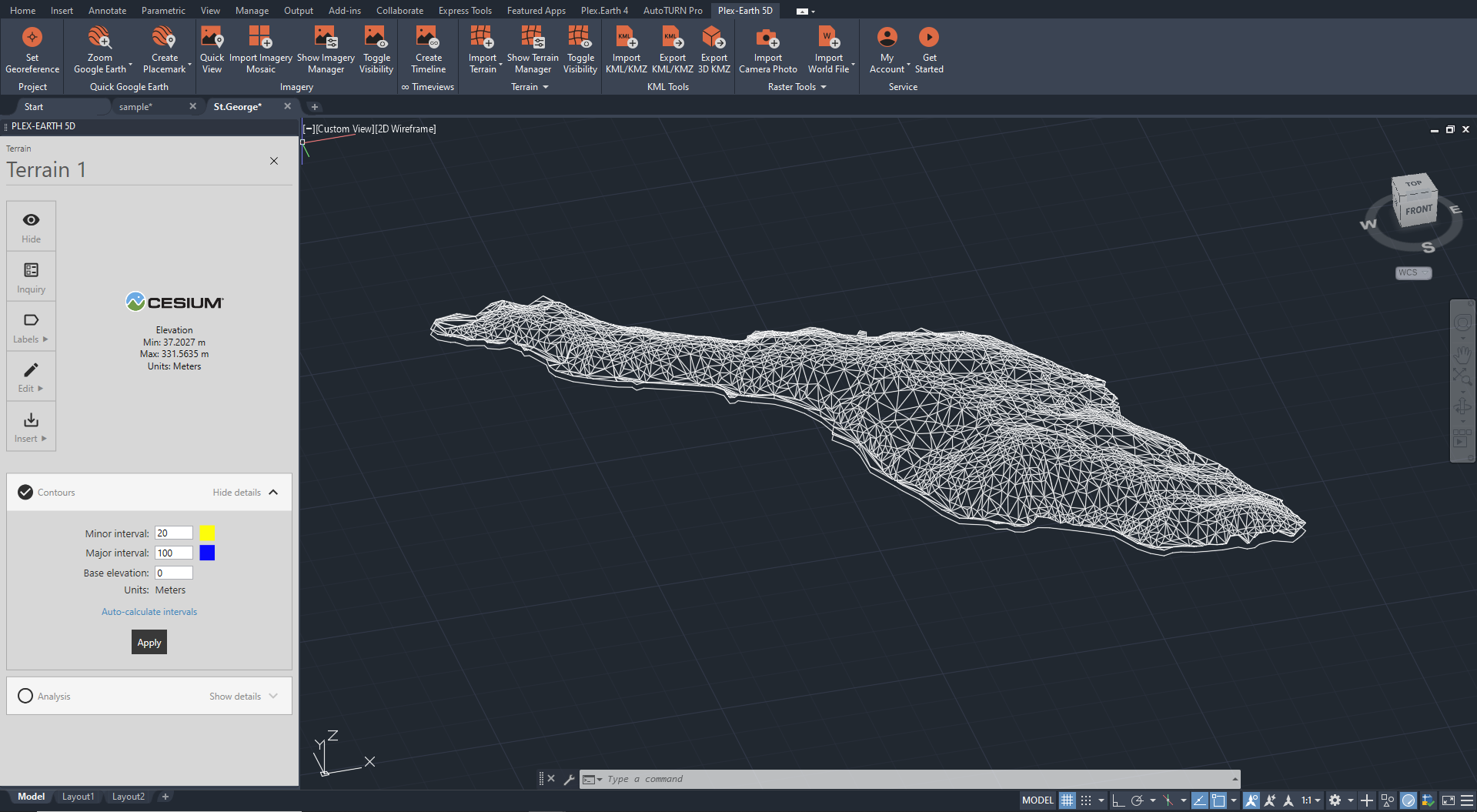Expand Analysis with Show details chevron
The height and width of the screenshot is (812, 1477).
[273, 696]
